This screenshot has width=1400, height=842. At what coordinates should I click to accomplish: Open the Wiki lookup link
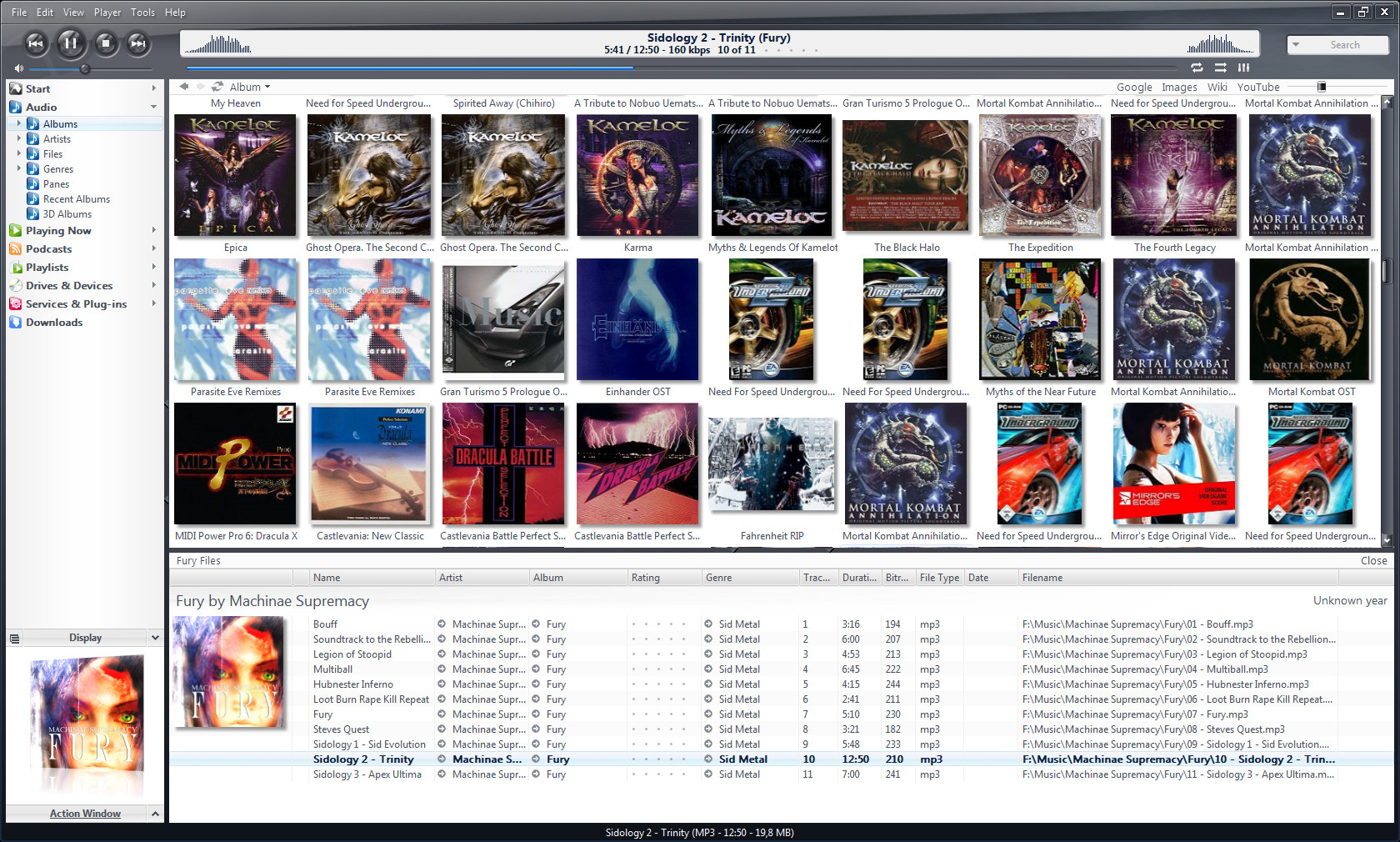(1217, 87)
